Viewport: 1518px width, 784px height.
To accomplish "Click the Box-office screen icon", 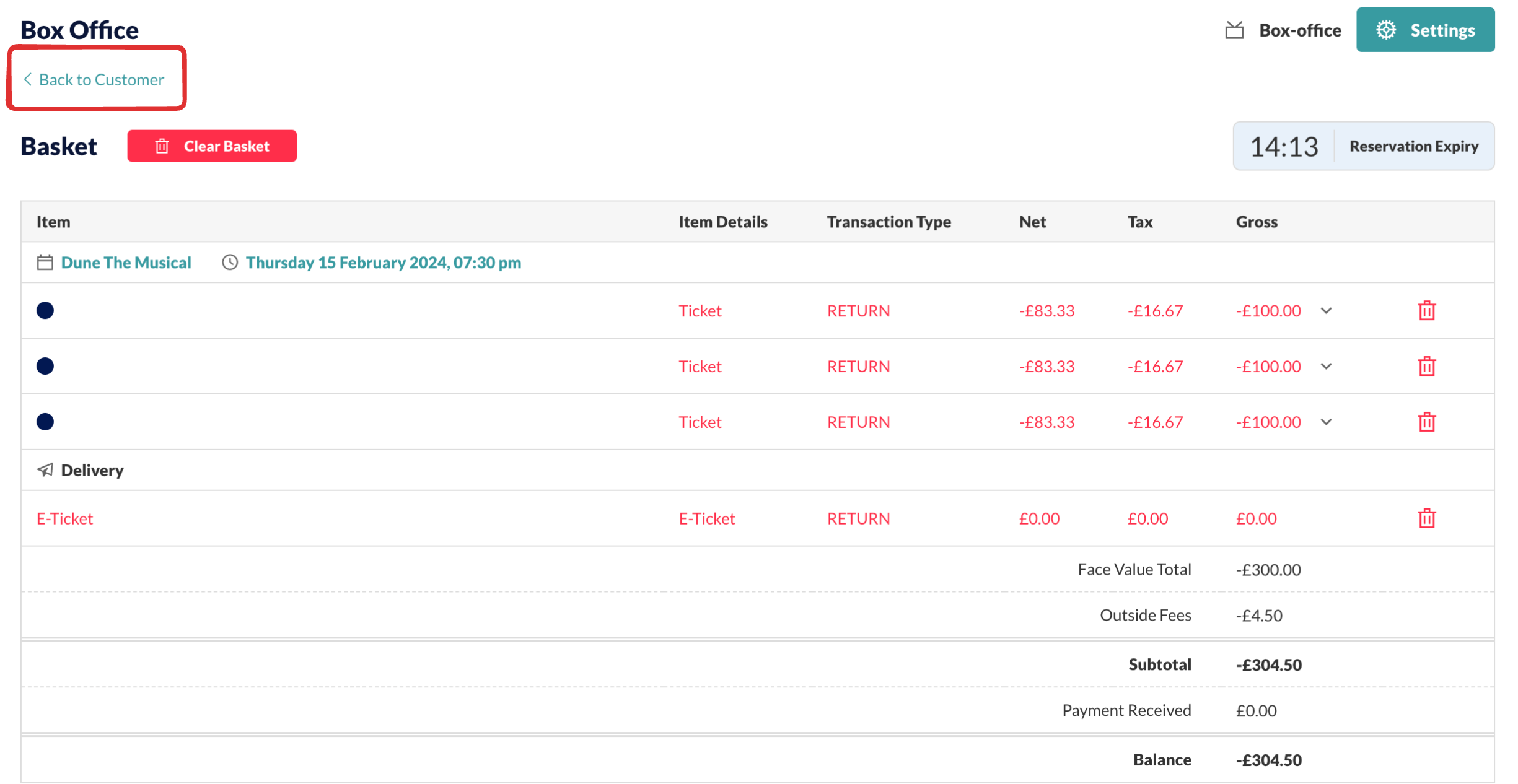I will (x=1234, y=30).
